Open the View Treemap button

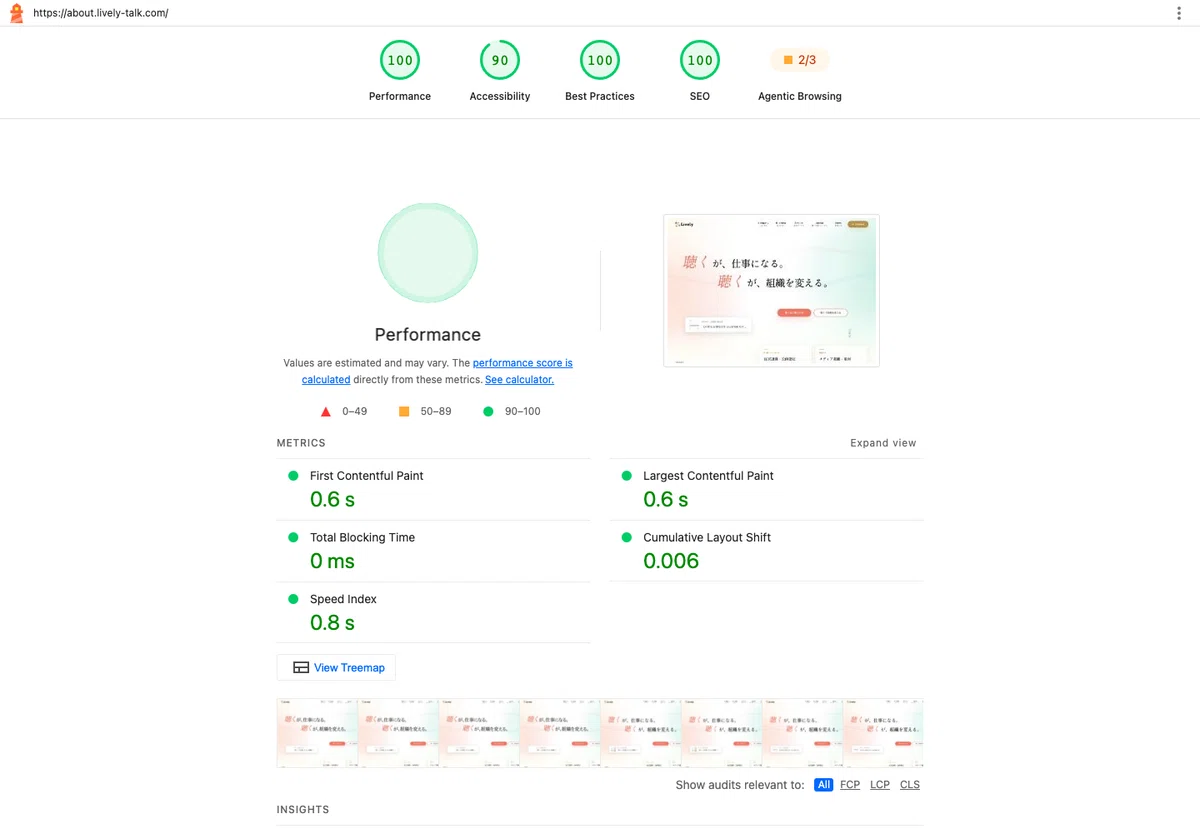[x=336, y=668]
